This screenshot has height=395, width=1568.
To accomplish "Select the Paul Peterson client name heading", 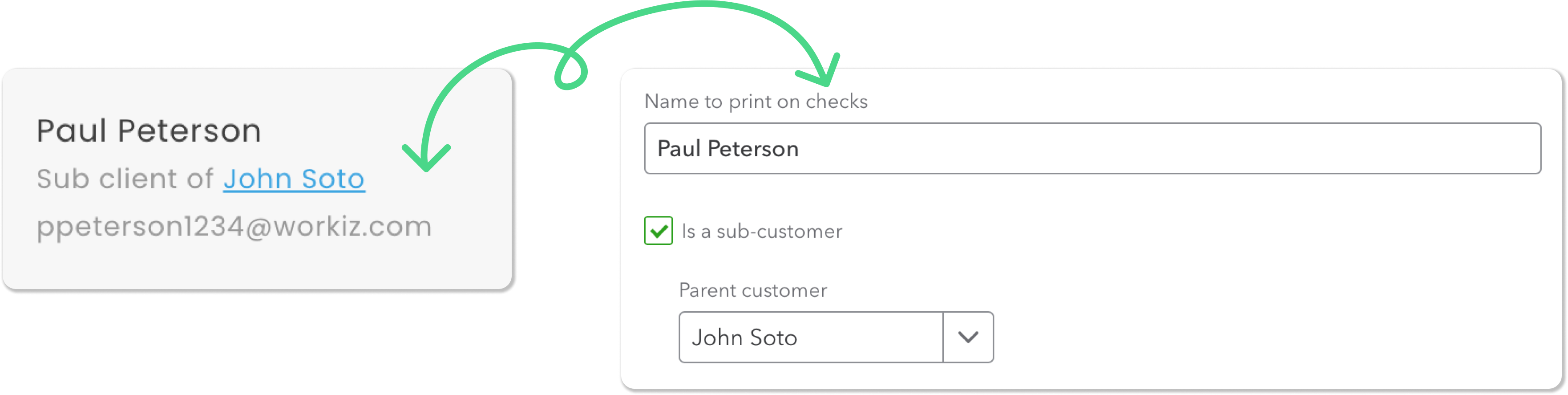I will (x=149, y=131).
